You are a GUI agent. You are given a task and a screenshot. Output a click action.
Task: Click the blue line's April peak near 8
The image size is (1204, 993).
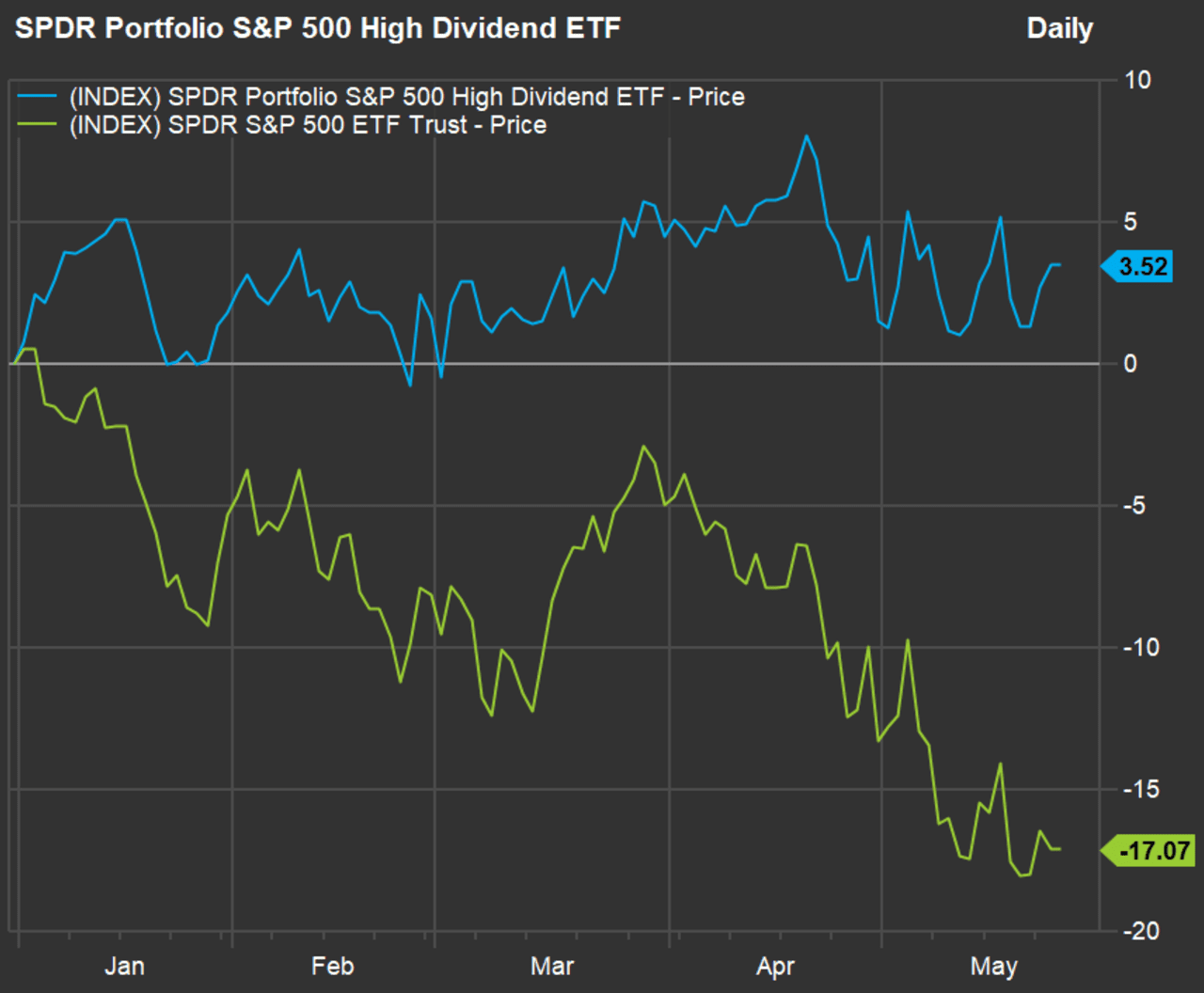(806, 136)
